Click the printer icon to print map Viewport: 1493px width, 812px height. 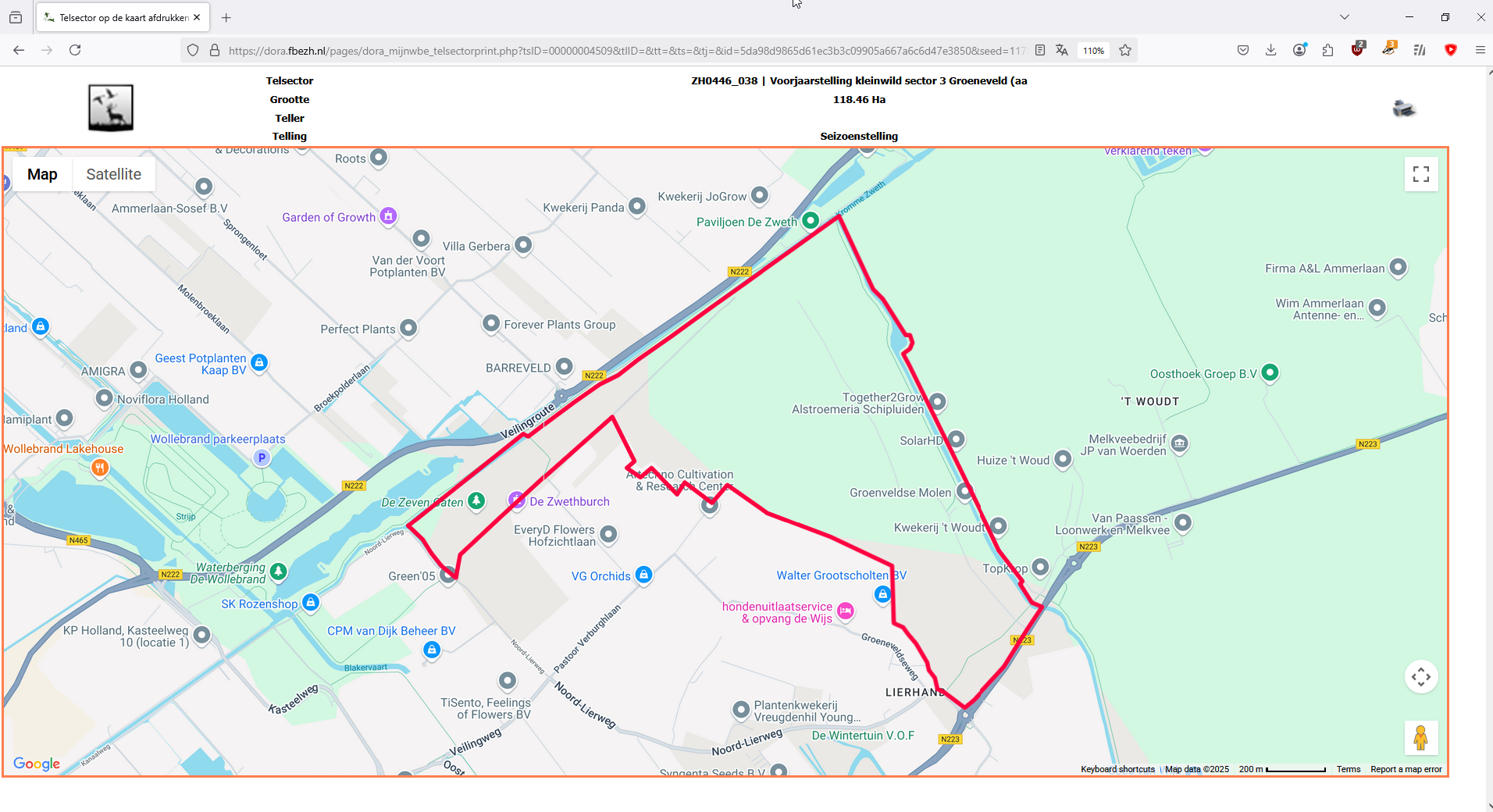pos(1404,109)
